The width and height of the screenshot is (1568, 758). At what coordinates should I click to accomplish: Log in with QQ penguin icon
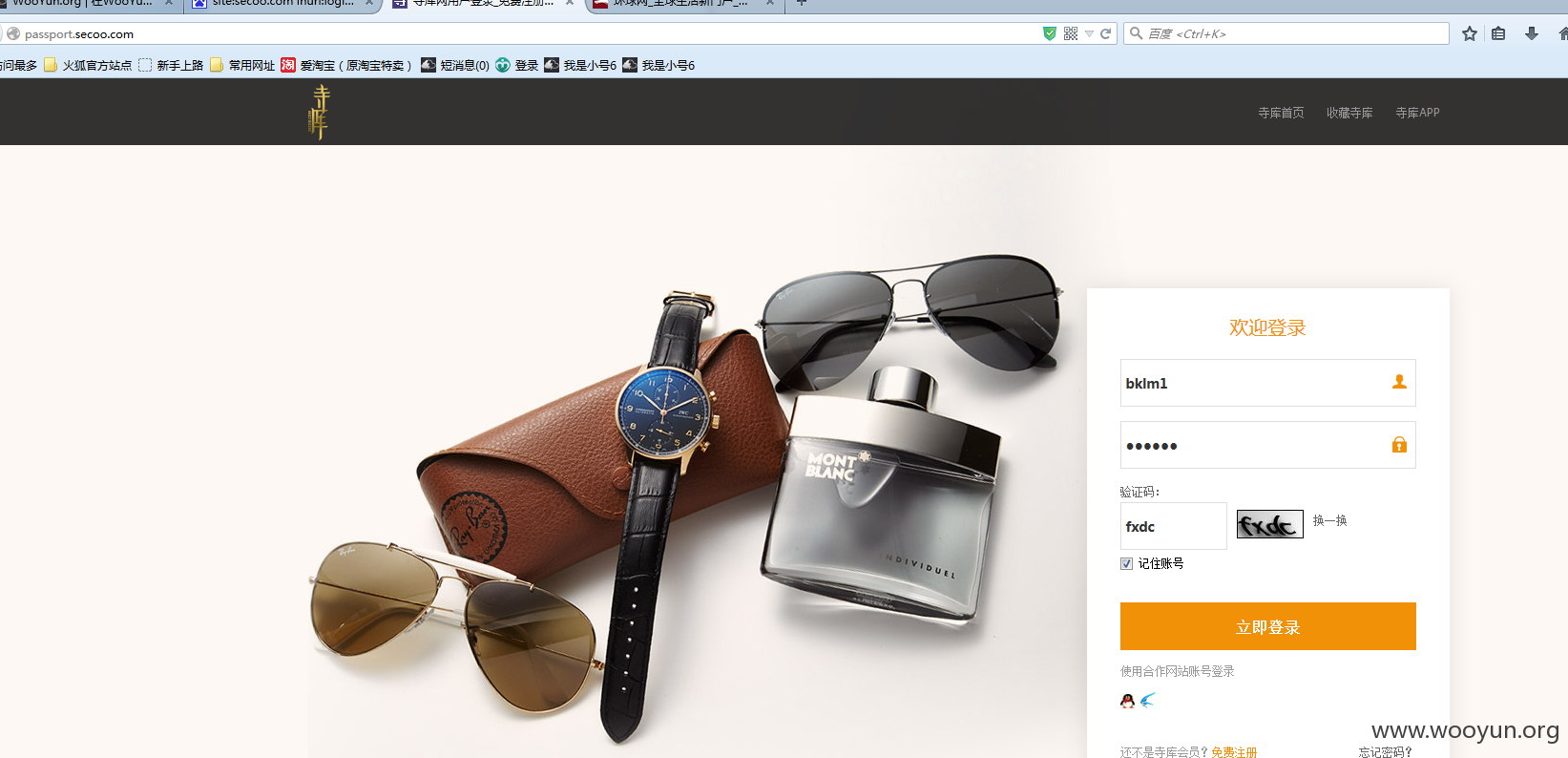click(x=1127, y=701)
